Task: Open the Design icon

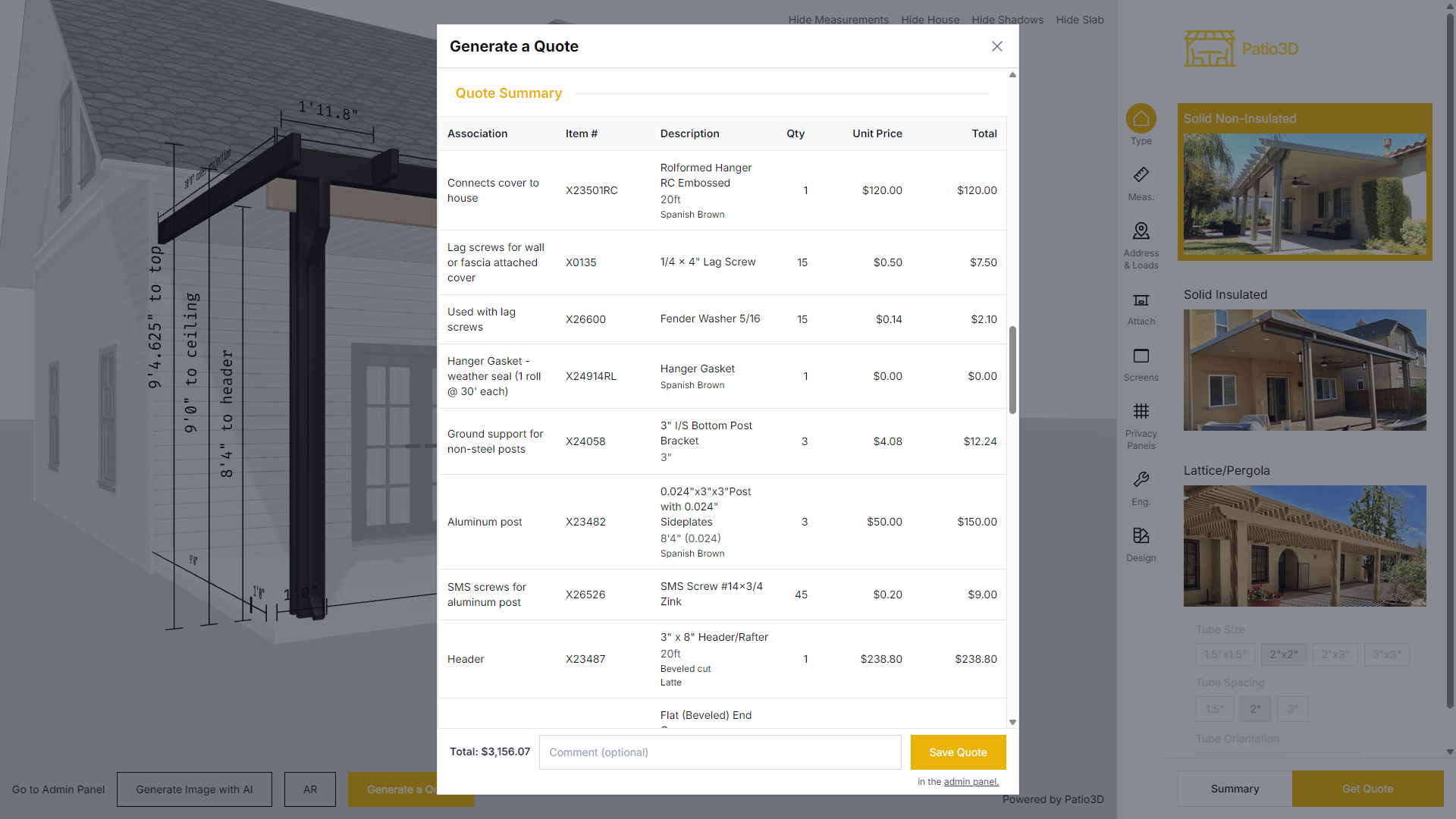Action: tap(1141, 536)
